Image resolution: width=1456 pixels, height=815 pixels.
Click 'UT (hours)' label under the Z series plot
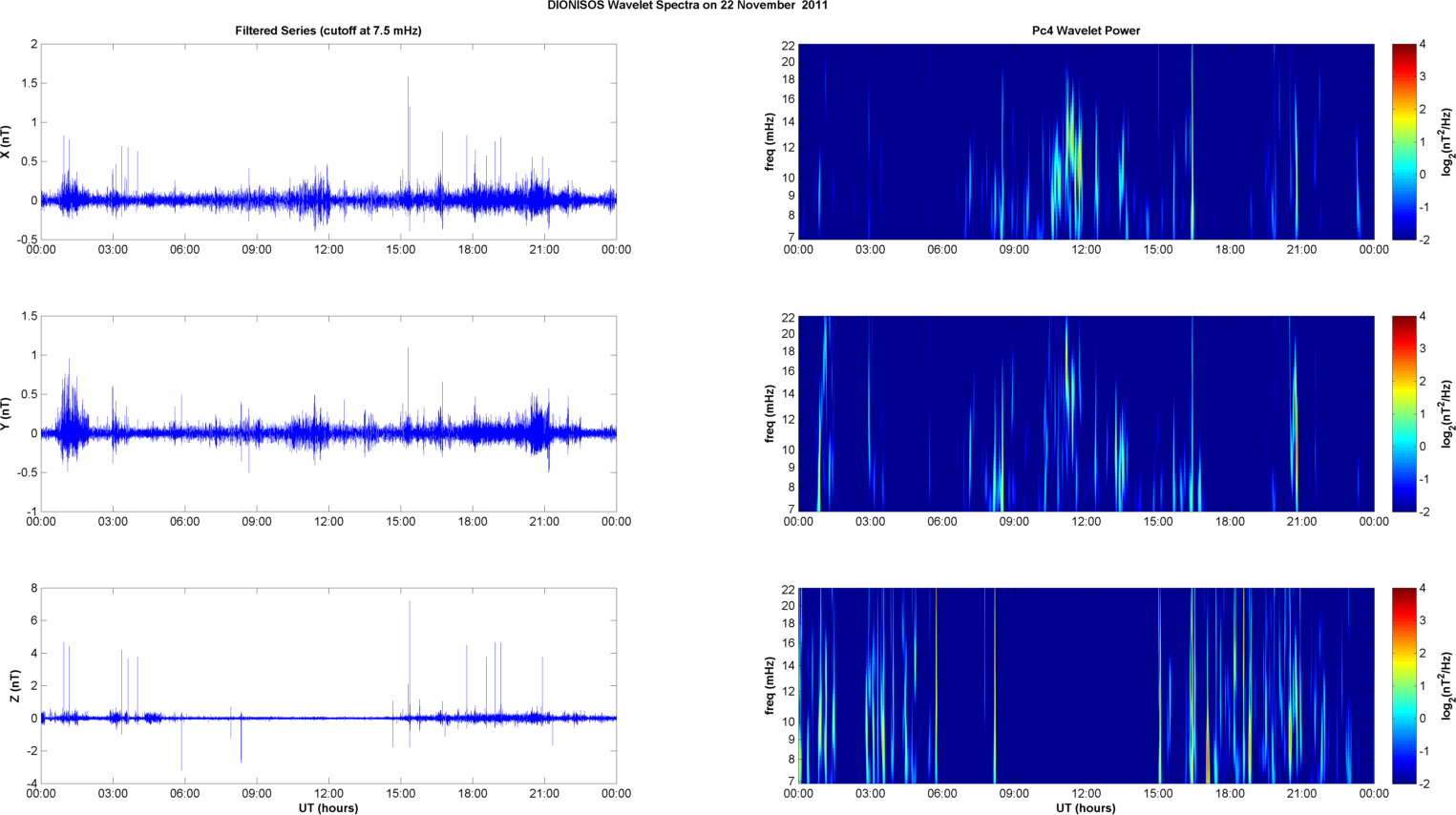[x=328, y=808]
